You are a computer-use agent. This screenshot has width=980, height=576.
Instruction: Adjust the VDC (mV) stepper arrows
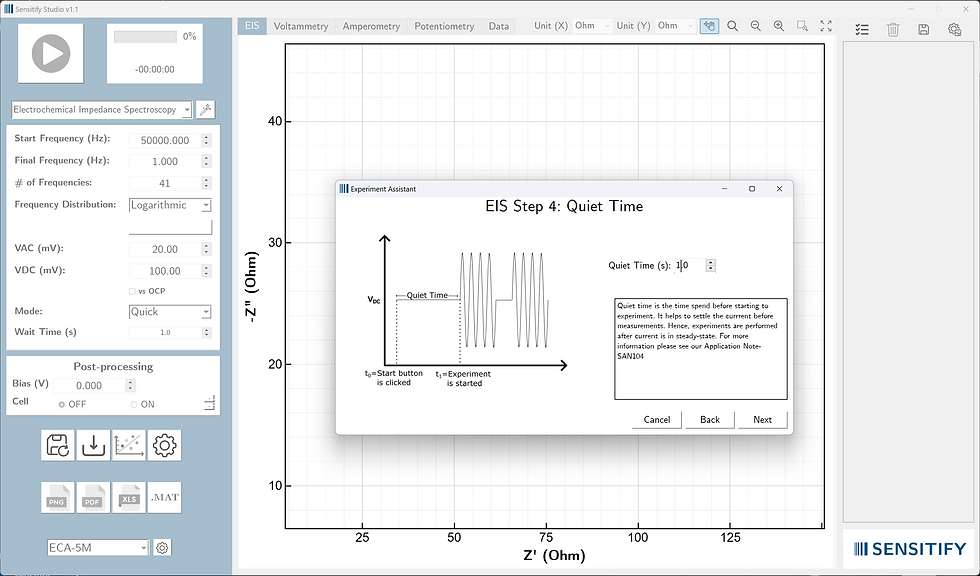pyautogui.click(x=206, y=271)
